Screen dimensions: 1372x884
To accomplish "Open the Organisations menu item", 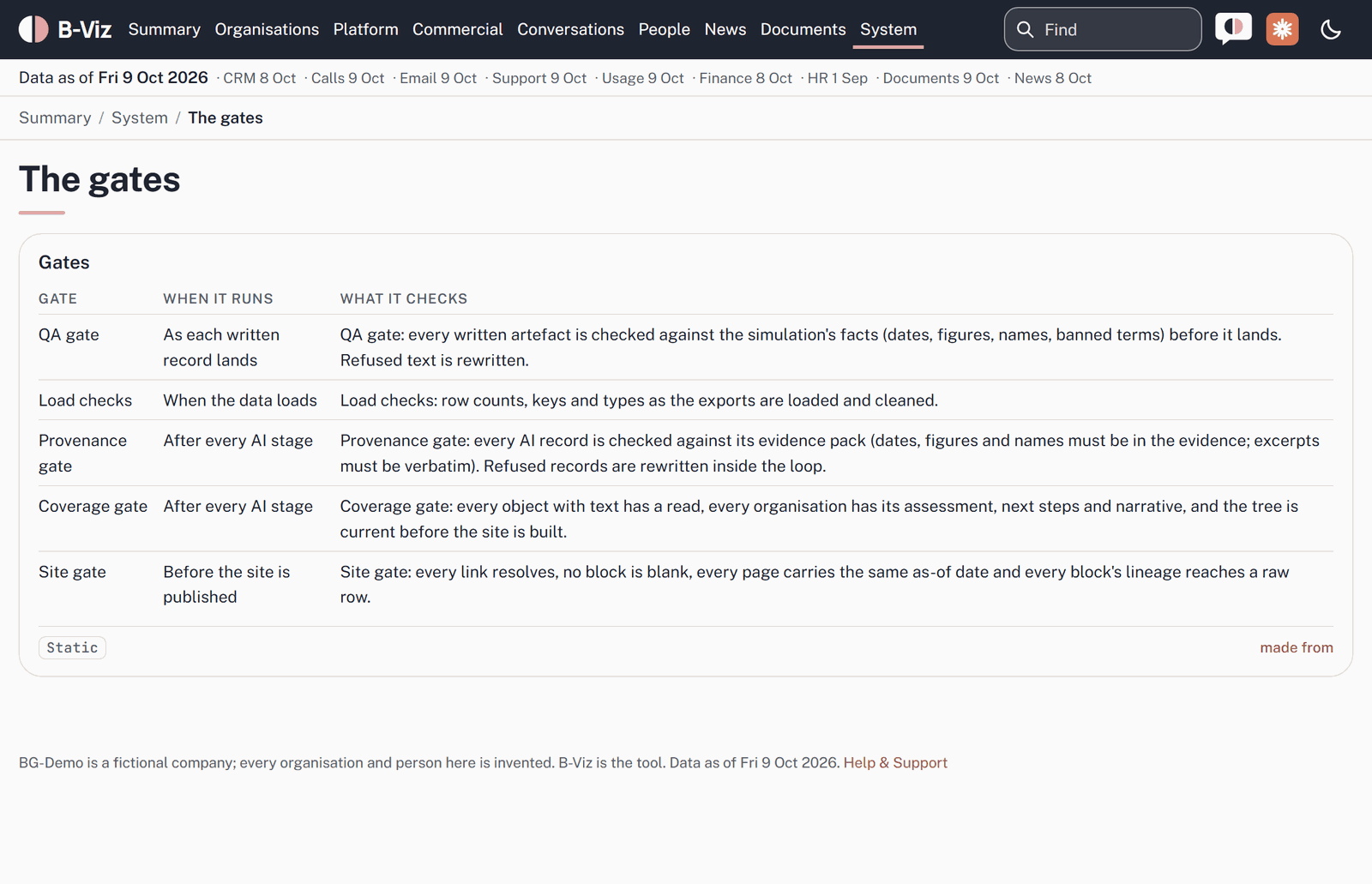I will [x=267, y=29].
